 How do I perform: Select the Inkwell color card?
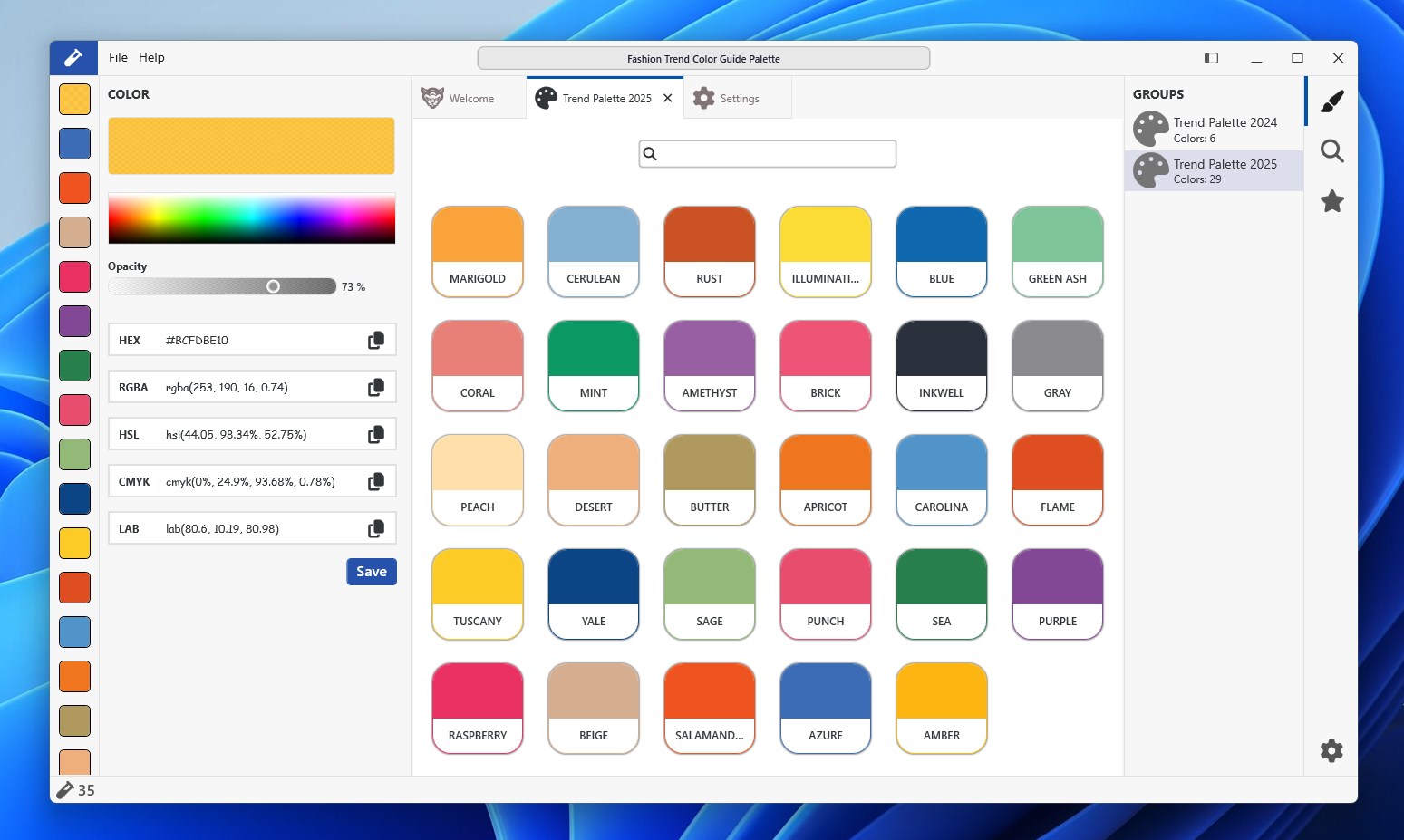pos(942,366)
